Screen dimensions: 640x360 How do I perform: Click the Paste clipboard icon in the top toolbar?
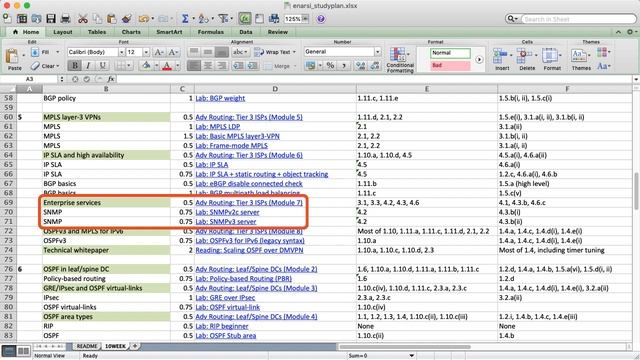[111, 18]
